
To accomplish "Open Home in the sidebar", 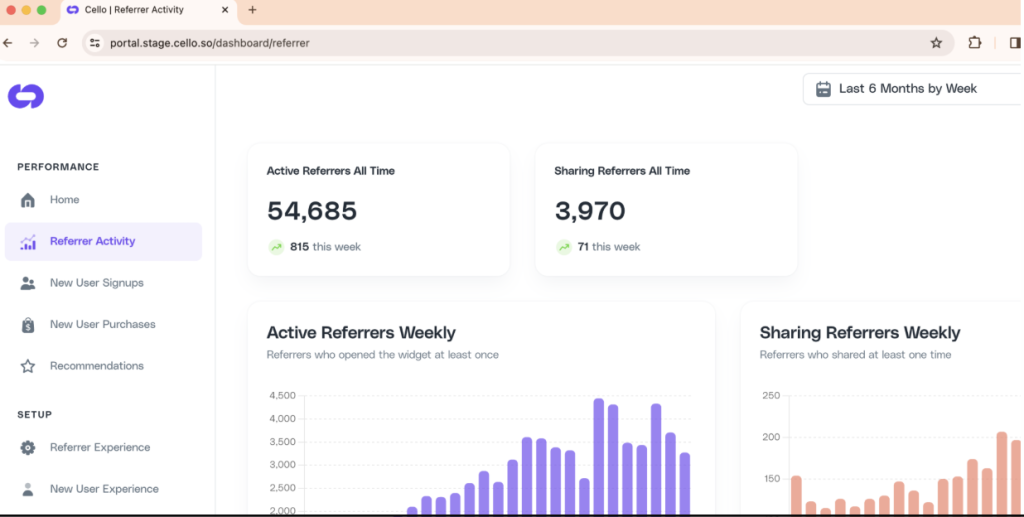I will (x=103, y=200).
